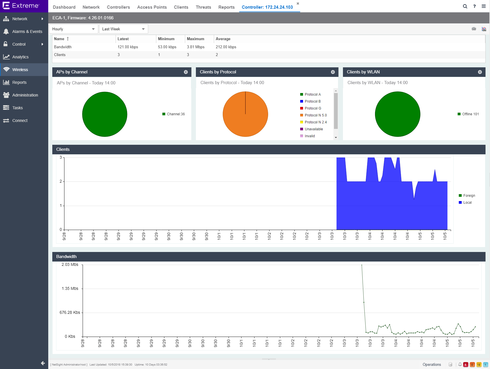This screenshot has height=369, width=490.
Task: Toggle Protocol A legend entry
Action: coord(310,94)
